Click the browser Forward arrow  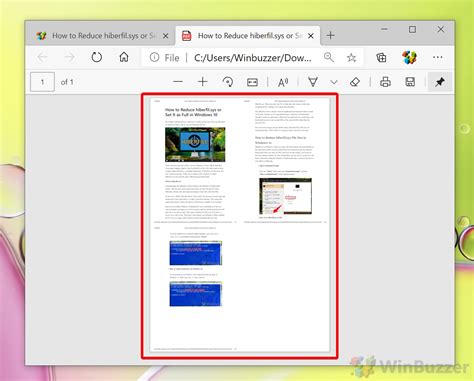(x=69, y=57)
